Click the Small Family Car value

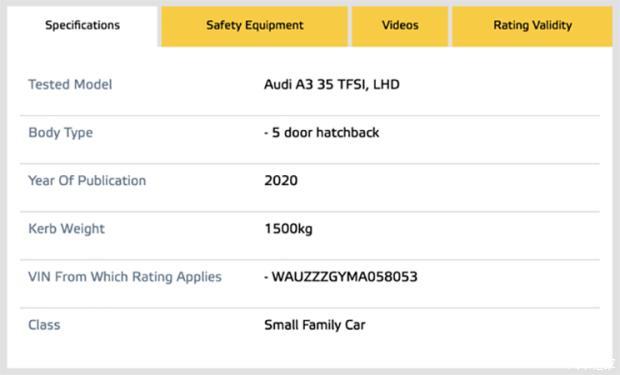315,325
